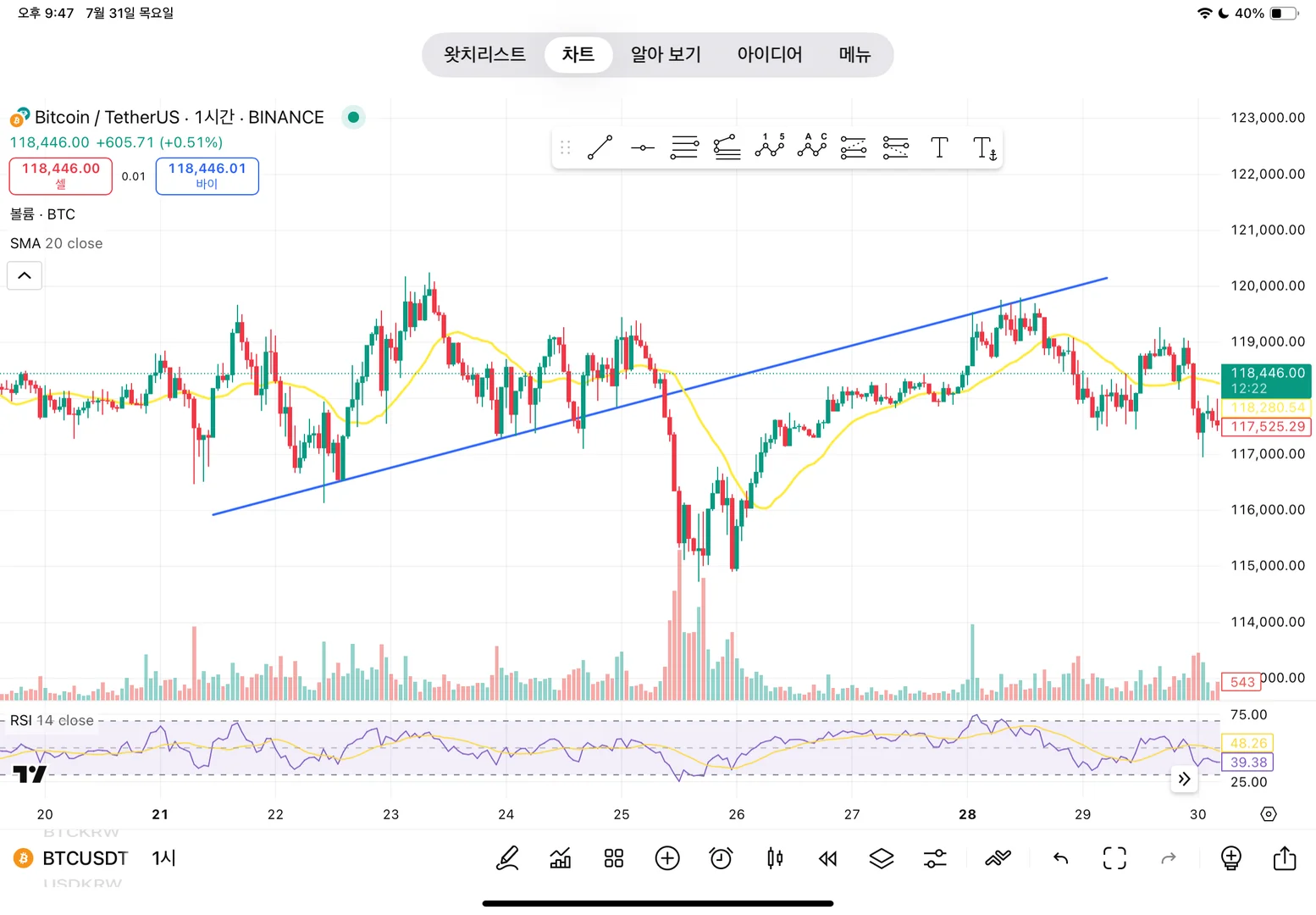The image size is (1316, 915).
Task: Tap the red price label 117,525.29
Action: click(x=1268, y=427)
